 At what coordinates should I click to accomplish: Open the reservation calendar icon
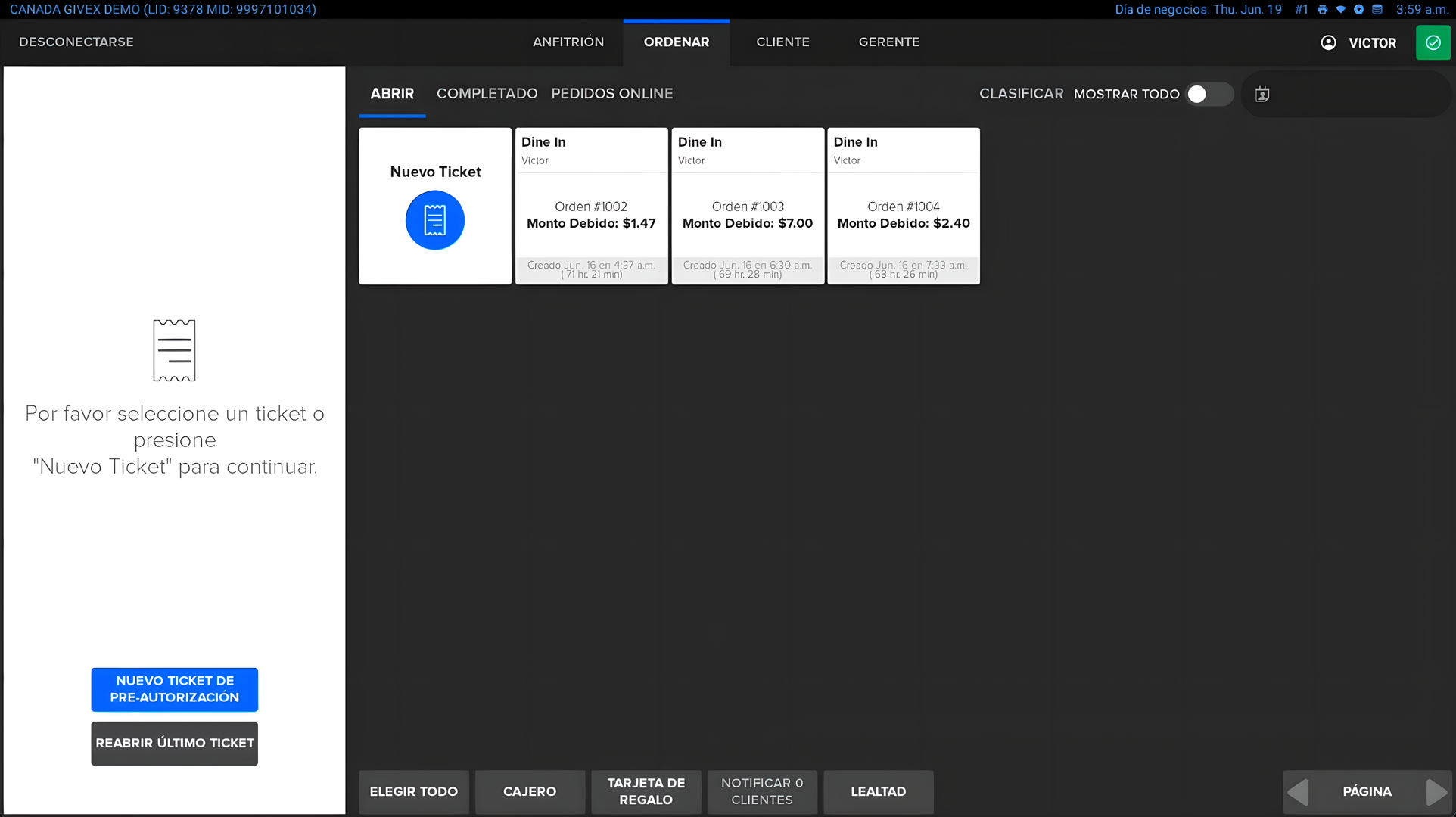[x=1262, y=95]
